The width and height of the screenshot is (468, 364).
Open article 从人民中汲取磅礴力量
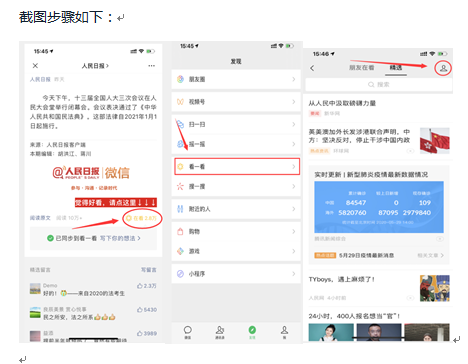(342, 103)
